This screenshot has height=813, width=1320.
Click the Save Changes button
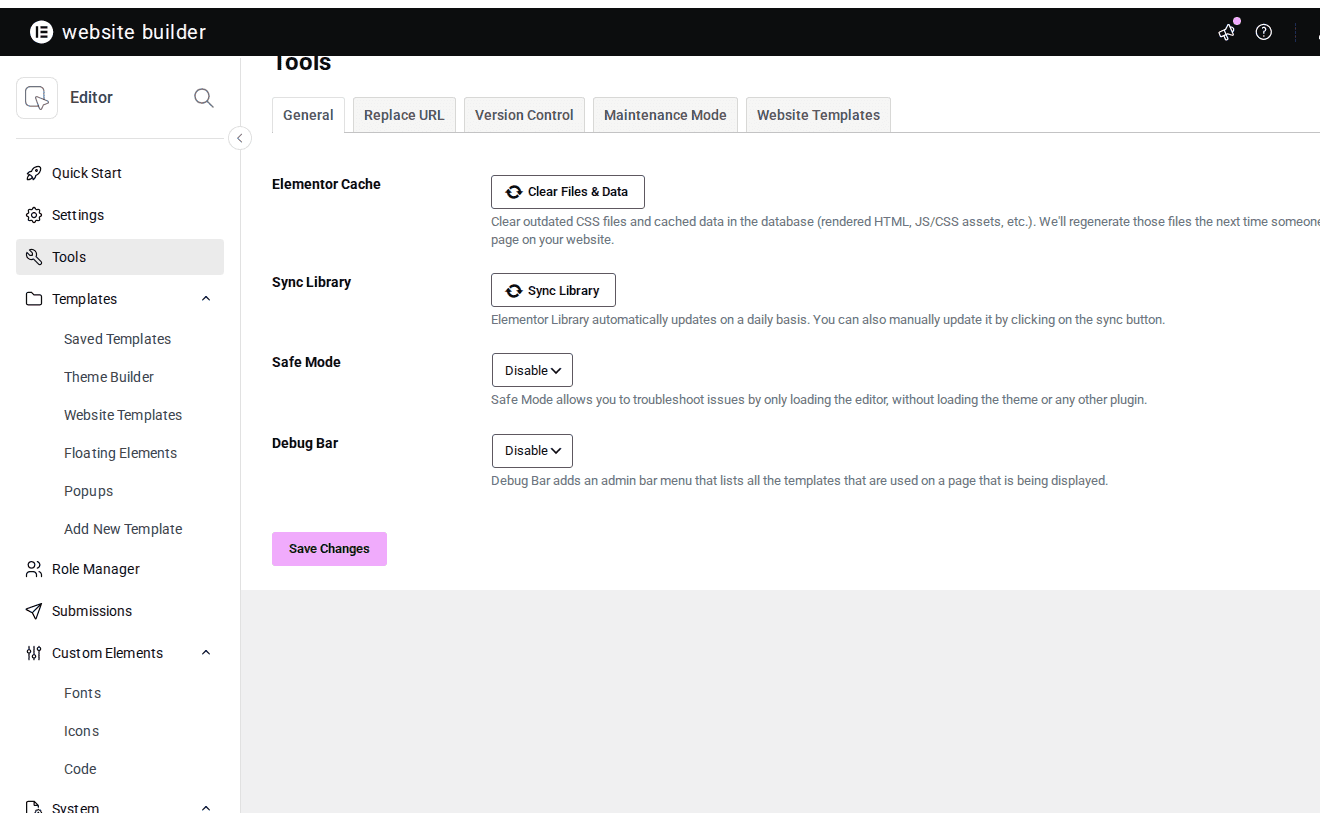pos(329,549)
